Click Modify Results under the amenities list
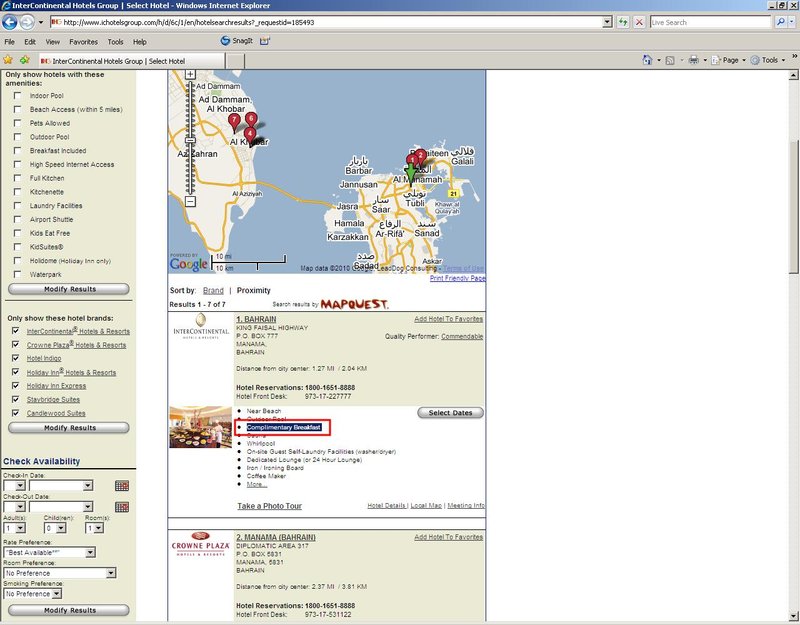 click(69, 289)
